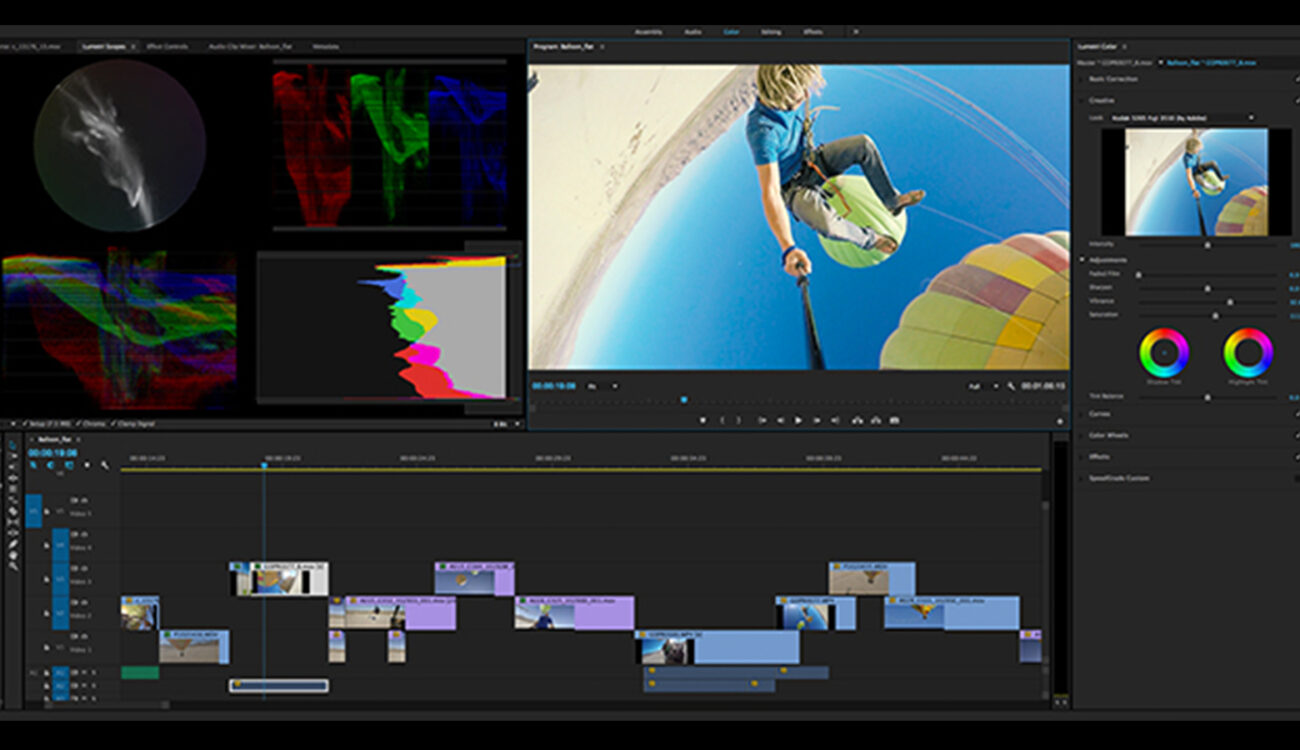Screen dimensions: 1300x750
Task: Adjust the Faded Film slider handle
Action: click(1138, 273)
